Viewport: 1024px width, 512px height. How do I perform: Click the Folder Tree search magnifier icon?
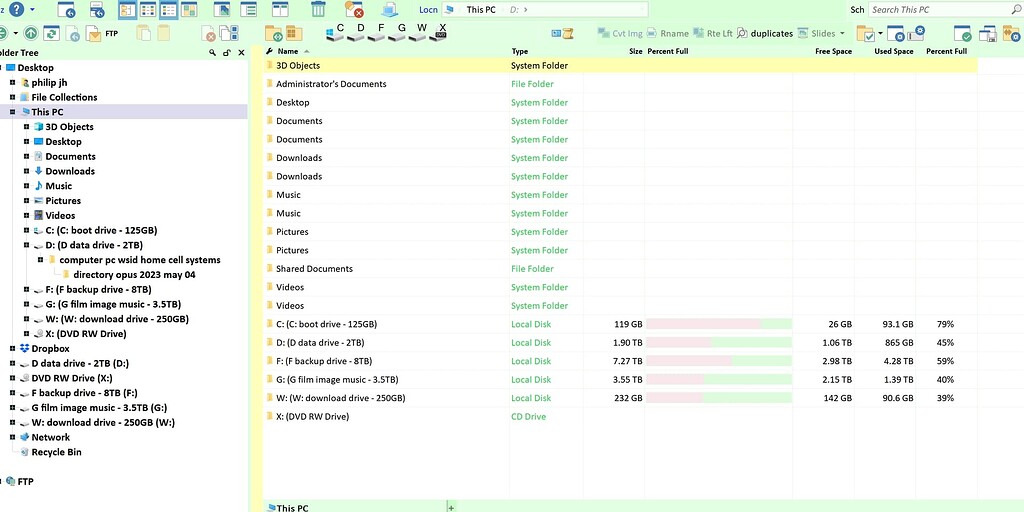coord(212,53)
